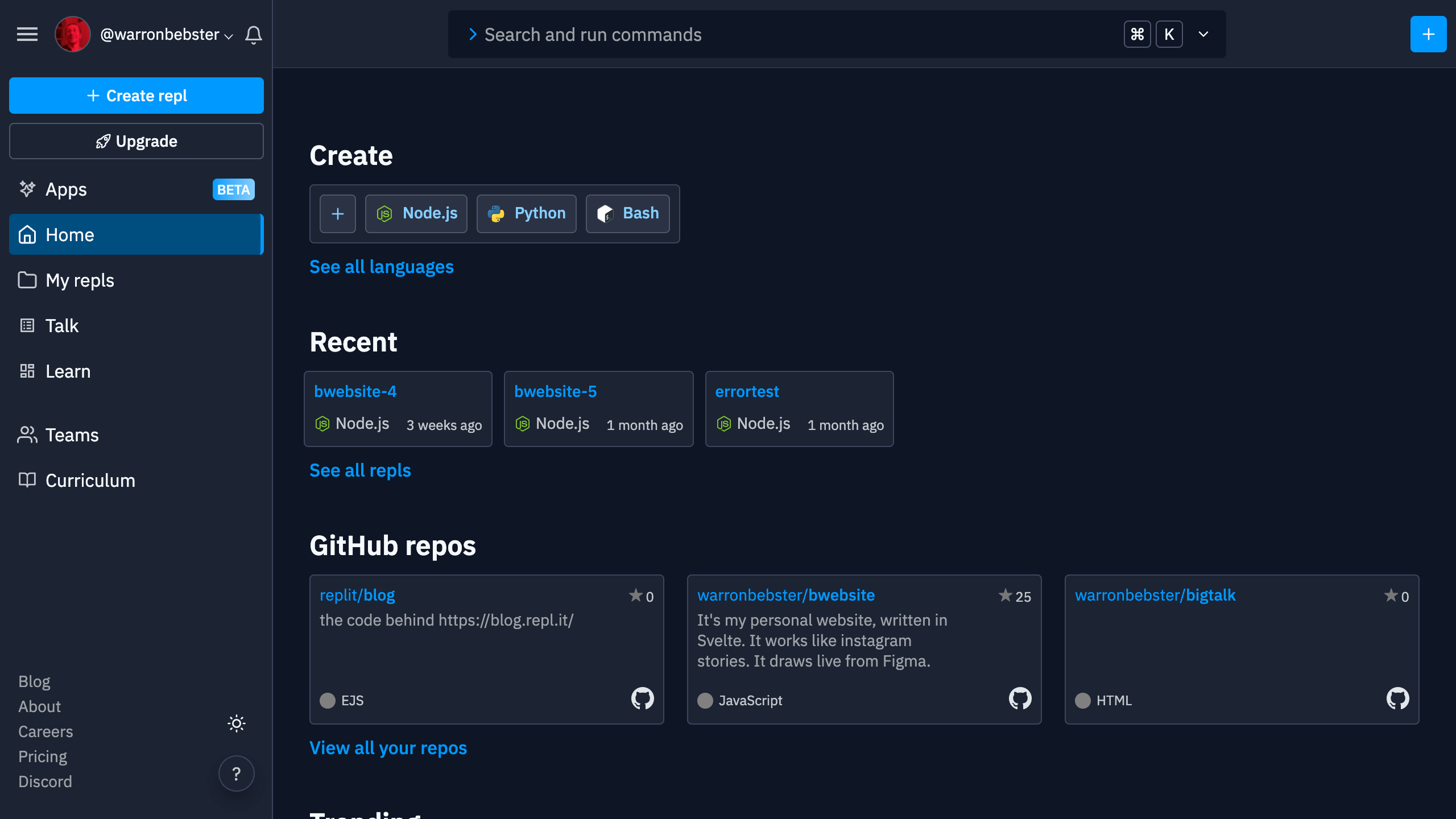The height and width of the screenshot is (819, 1456).
Task: Open Apps BETA in sidebar
Action: [x=66, y=189]
